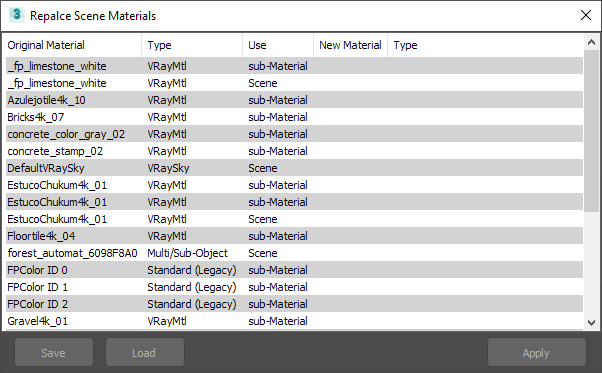Screen dimensions: 602x373
Task: Select the forest_automat_6098F8A0 row
Action: (x=294, y=253)
